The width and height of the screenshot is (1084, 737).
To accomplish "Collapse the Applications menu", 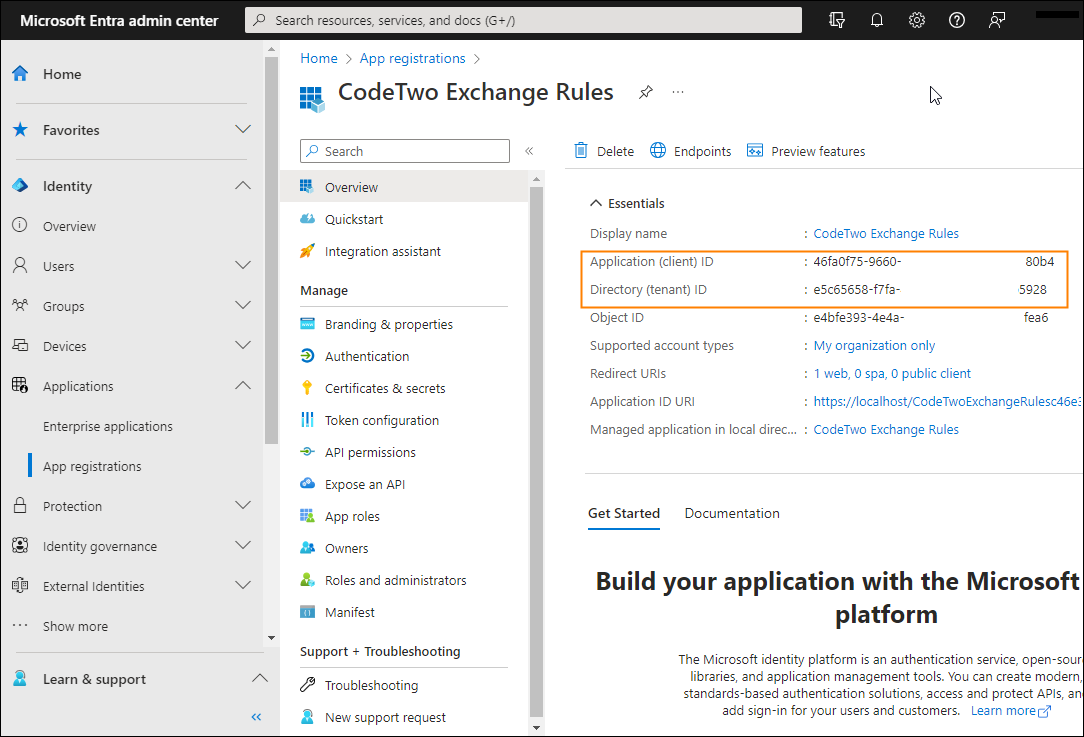I will [243, 386].
